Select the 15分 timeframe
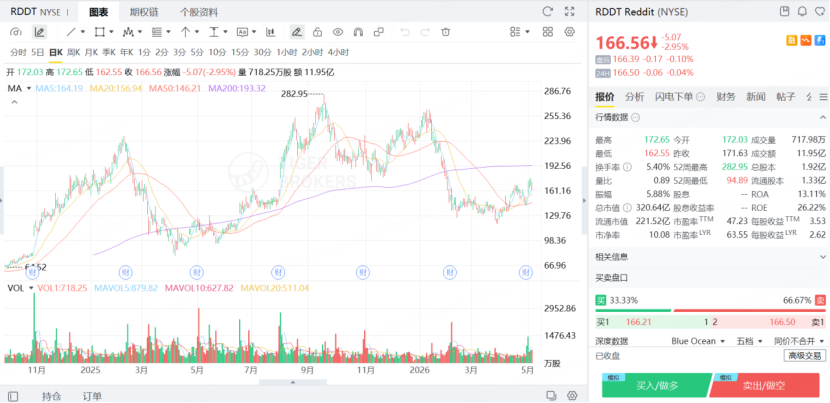Viewport: 830px width, 403px height. coord(239,52)
